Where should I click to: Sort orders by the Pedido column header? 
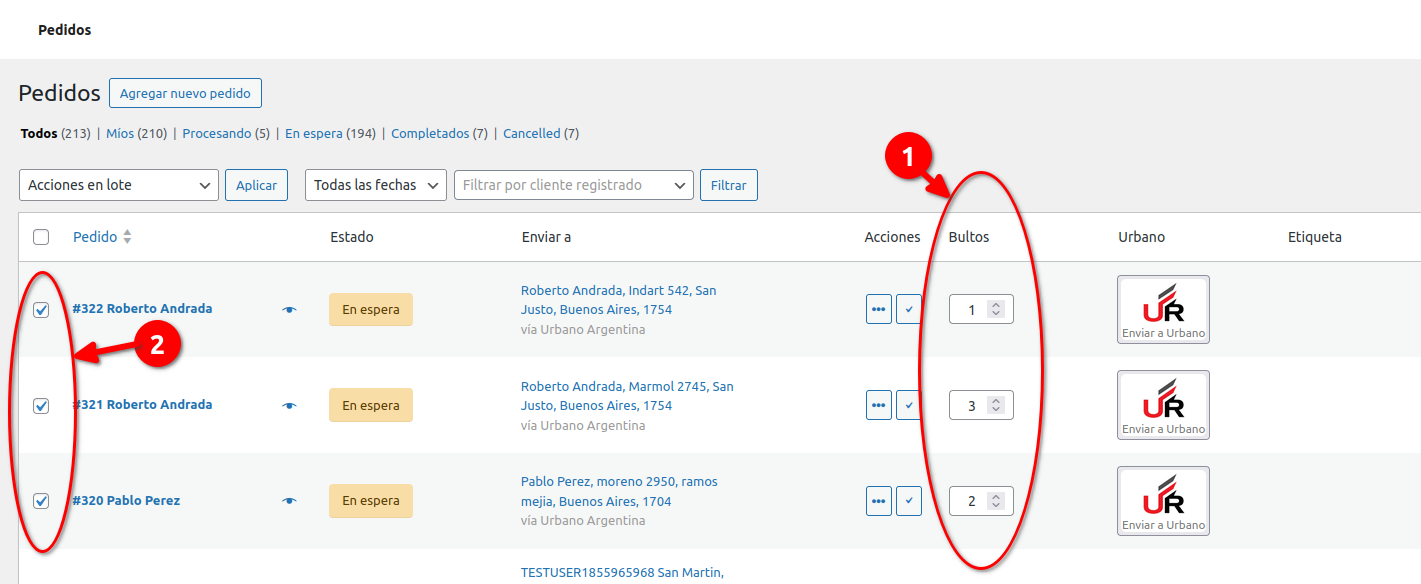point(95,237)
